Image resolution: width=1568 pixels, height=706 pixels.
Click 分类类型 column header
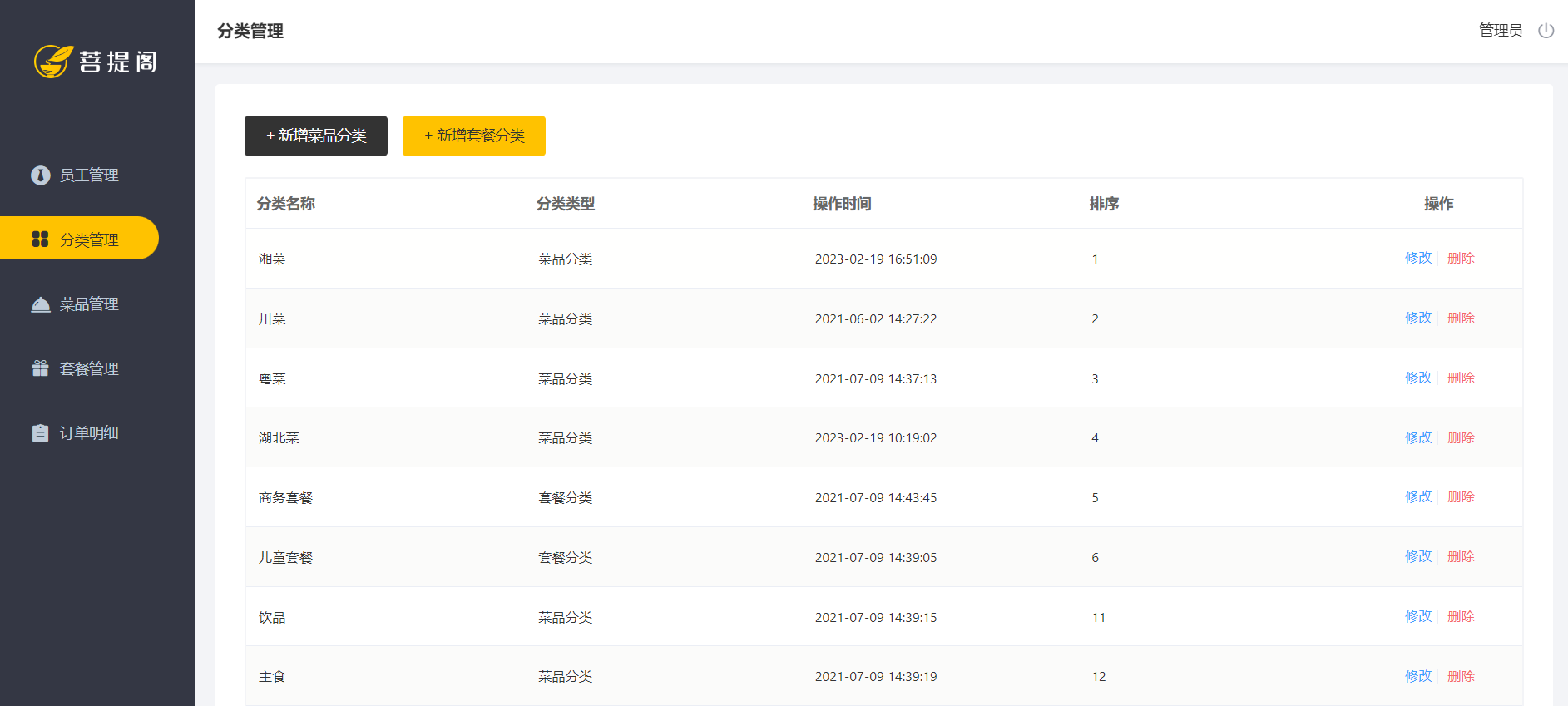tap(566, 204)
